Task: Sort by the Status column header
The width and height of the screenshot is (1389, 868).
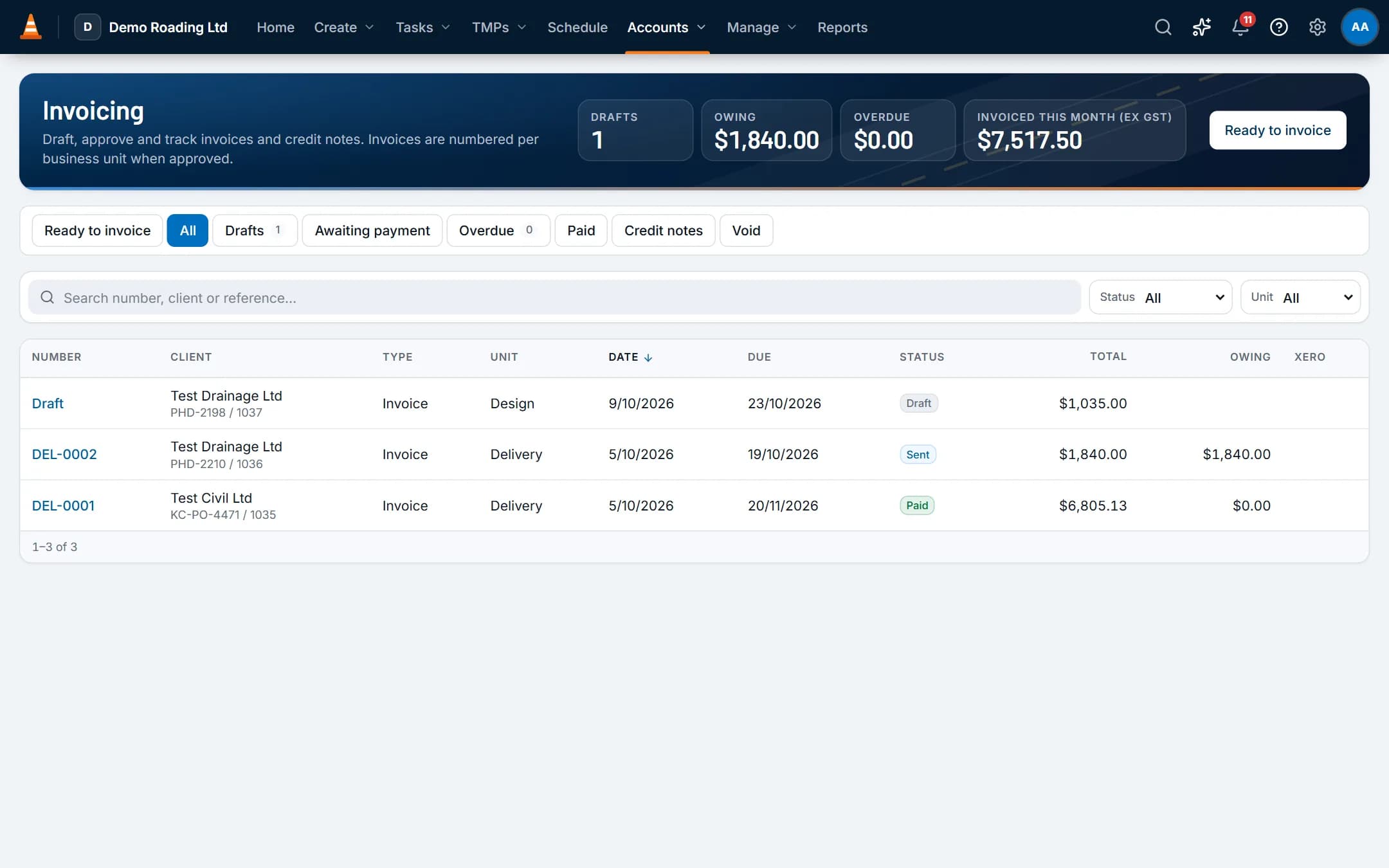Action: click(921, 357)
